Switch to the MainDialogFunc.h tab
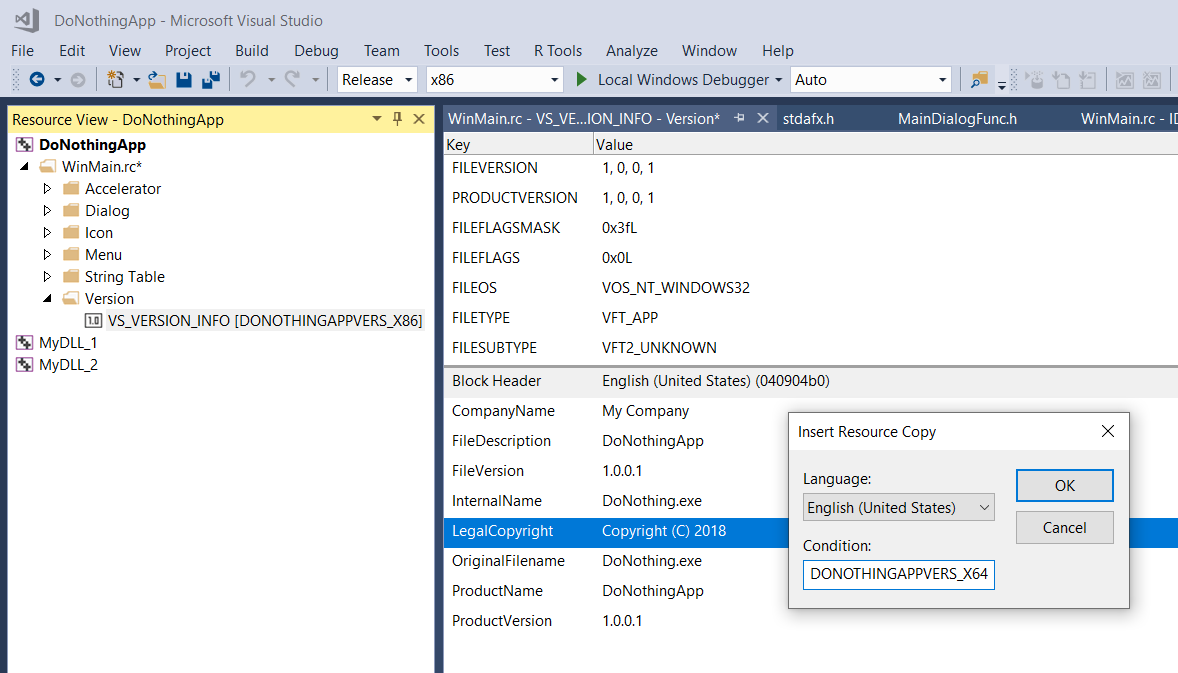 click(957, 119)
